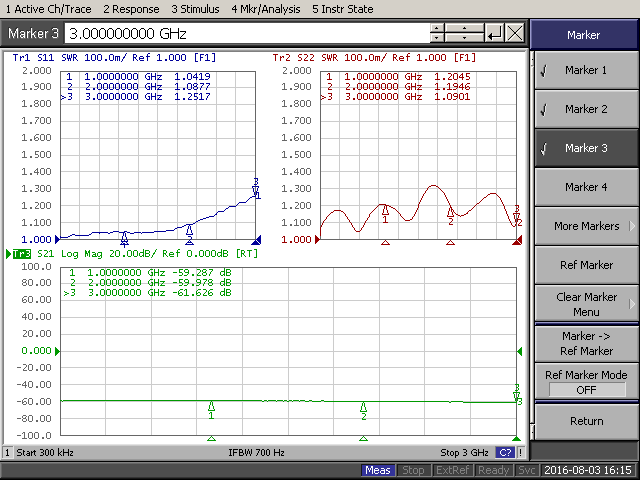Viewport: 640px width, 480px height.
Task: Click red reference position arrow at 1.000 on Tr2
Action: tap(317, 240)
